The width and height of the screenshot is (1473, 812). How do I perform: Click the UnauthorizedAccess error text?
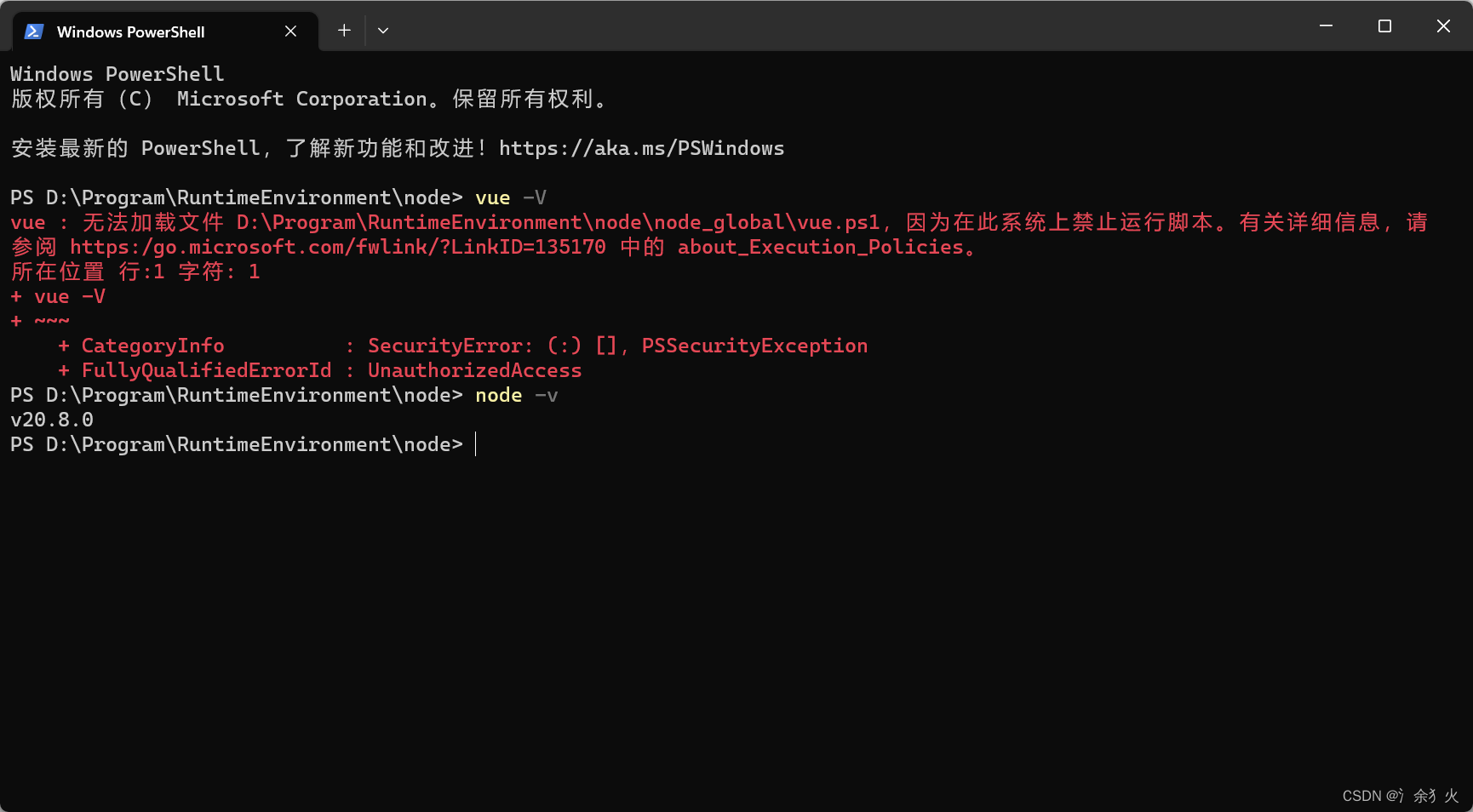click(x=474, y=369)
